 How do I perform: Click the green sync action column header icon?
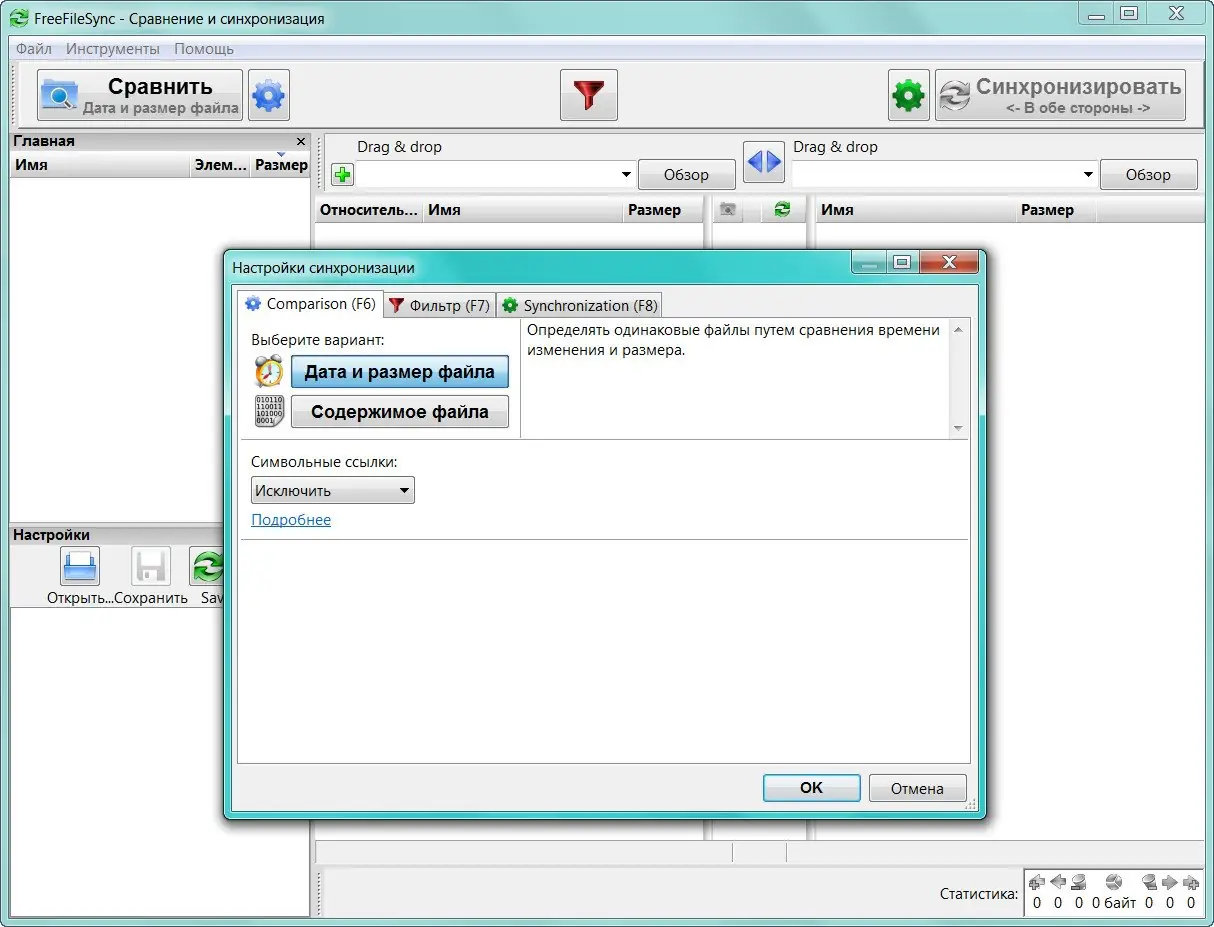point(783,209)
